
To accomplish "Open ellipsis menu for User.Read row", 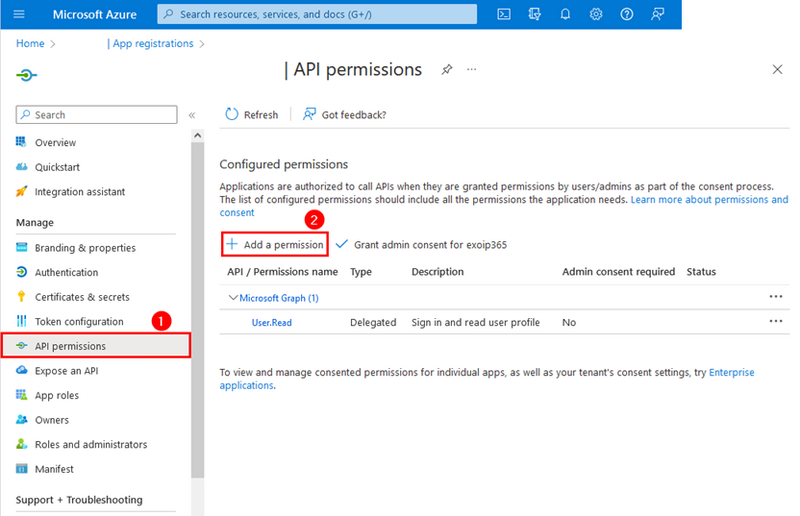I will [x=776, y=321].
